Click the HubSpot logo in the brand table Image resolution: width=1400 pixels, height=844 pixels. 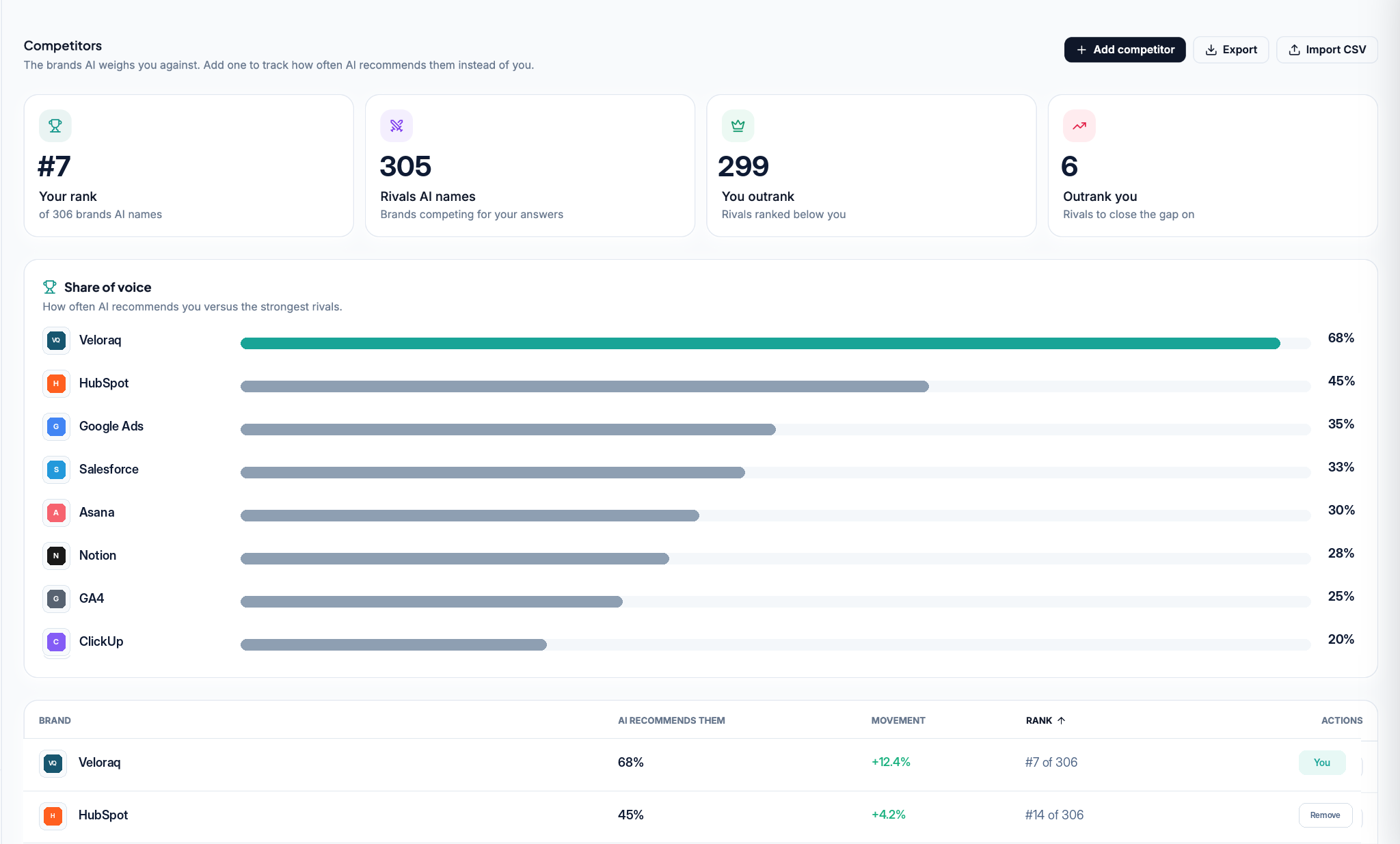pos(53,815)
